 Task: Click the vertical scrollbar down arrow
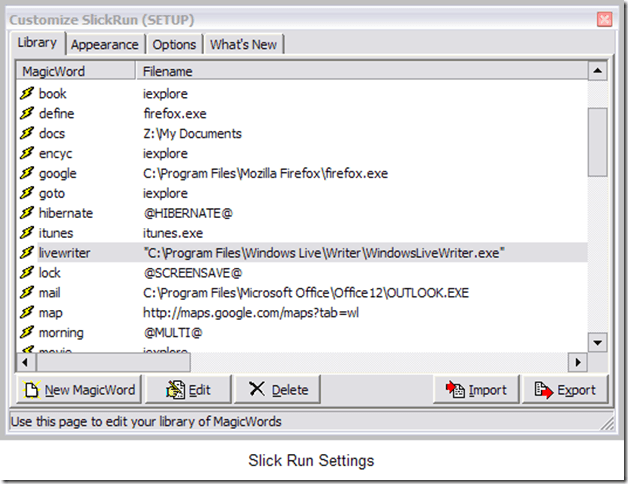(597, 343)
